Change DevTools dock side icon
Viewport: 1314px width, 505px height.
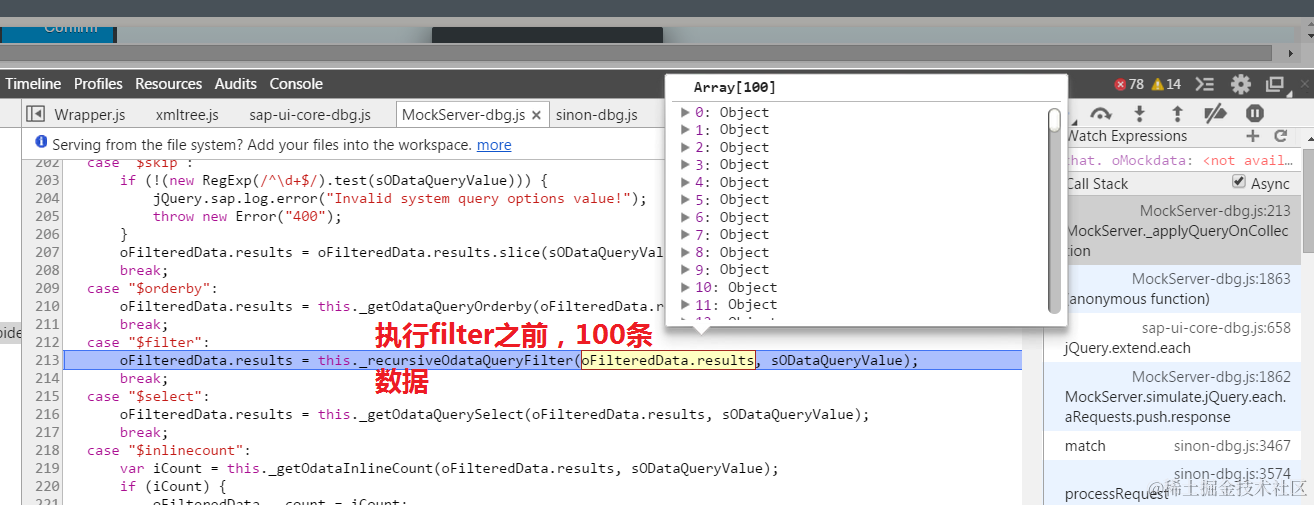point(1275,84)
